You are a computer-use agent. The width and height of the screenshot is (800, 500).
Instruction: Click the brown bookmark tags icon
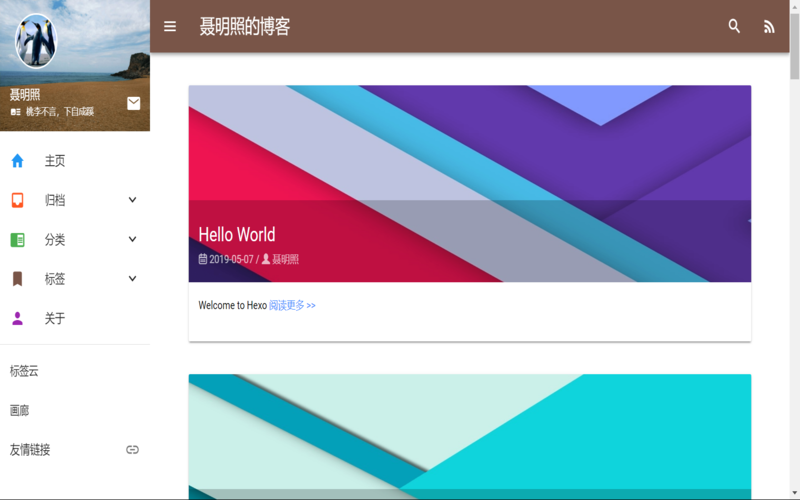[x=17, y=279]
